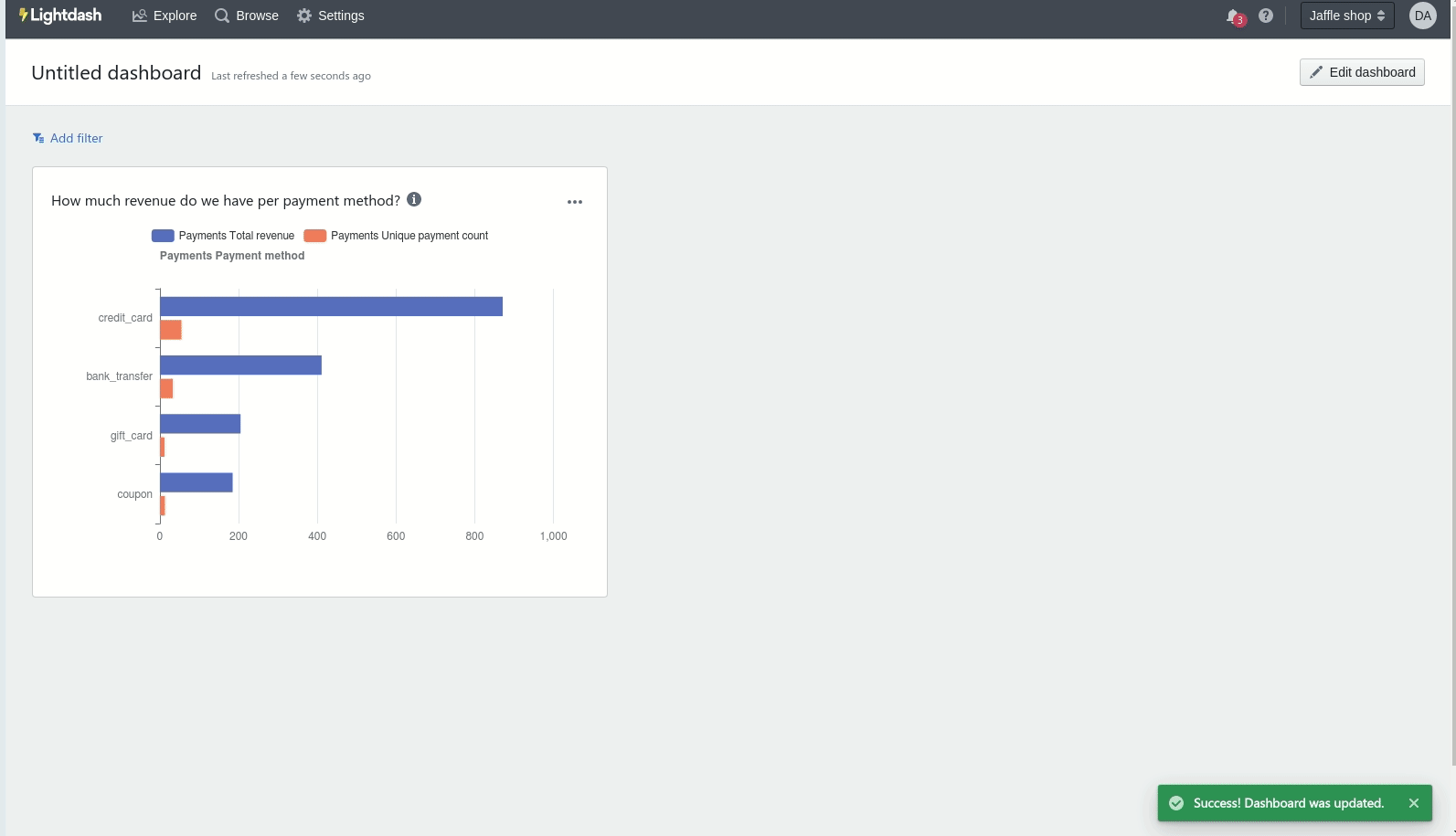Click the Untitled dashboard title
The width and height of the screenshot is (1456, 836).
click(116, 73)
